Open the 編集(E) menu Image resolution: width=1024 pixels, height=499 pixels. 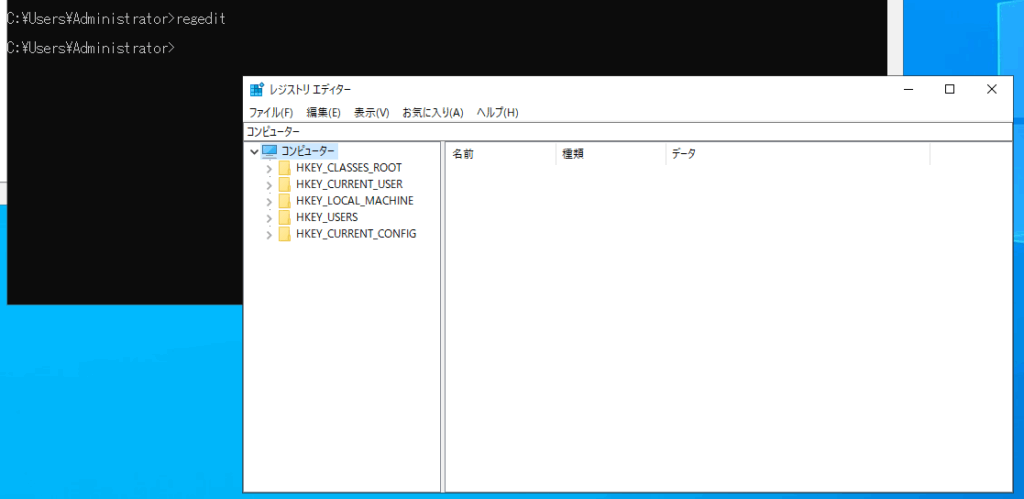323,112
